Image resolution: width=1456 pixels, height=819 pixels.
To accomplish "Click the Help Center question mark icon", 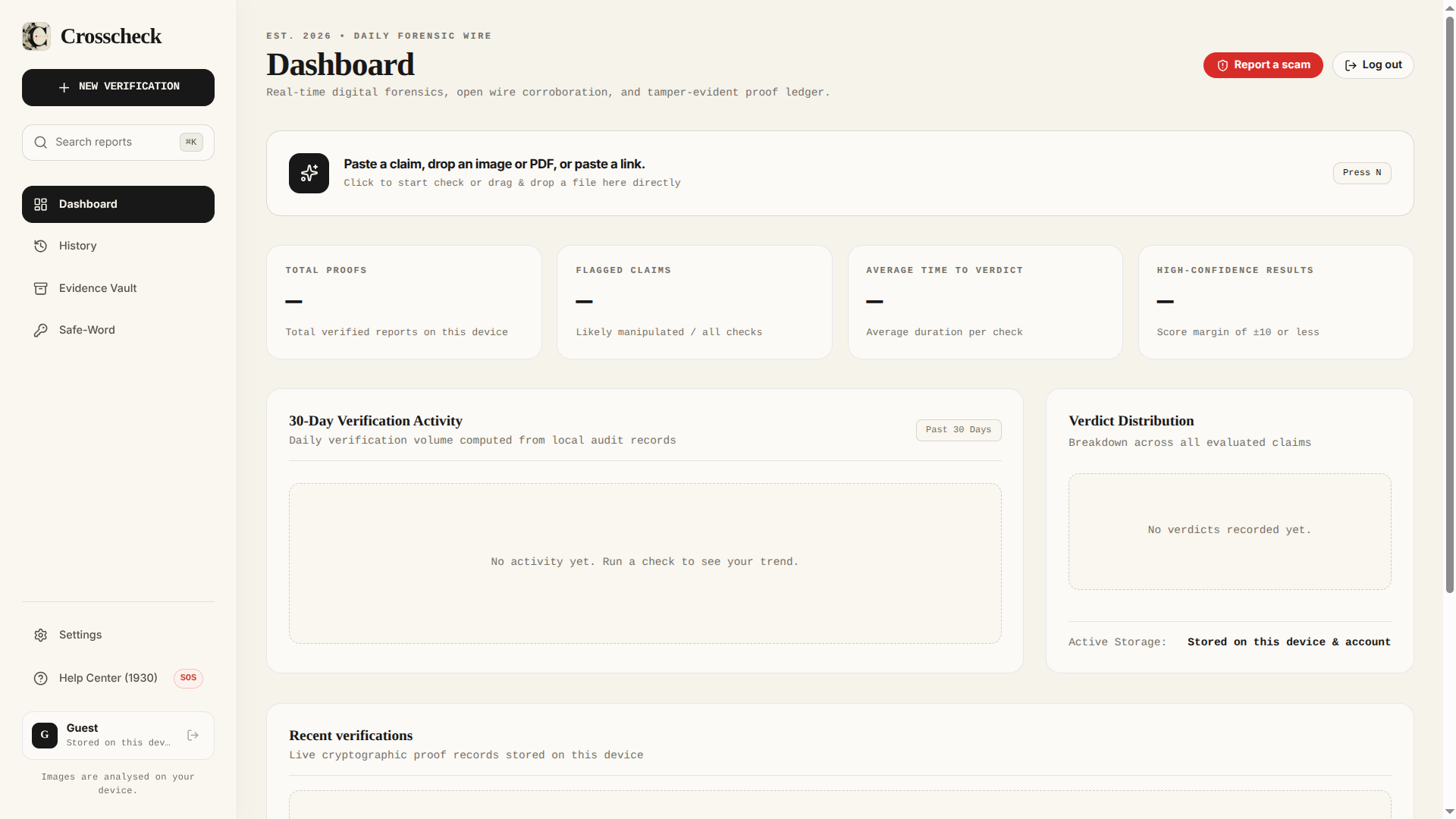I will 41,679.
